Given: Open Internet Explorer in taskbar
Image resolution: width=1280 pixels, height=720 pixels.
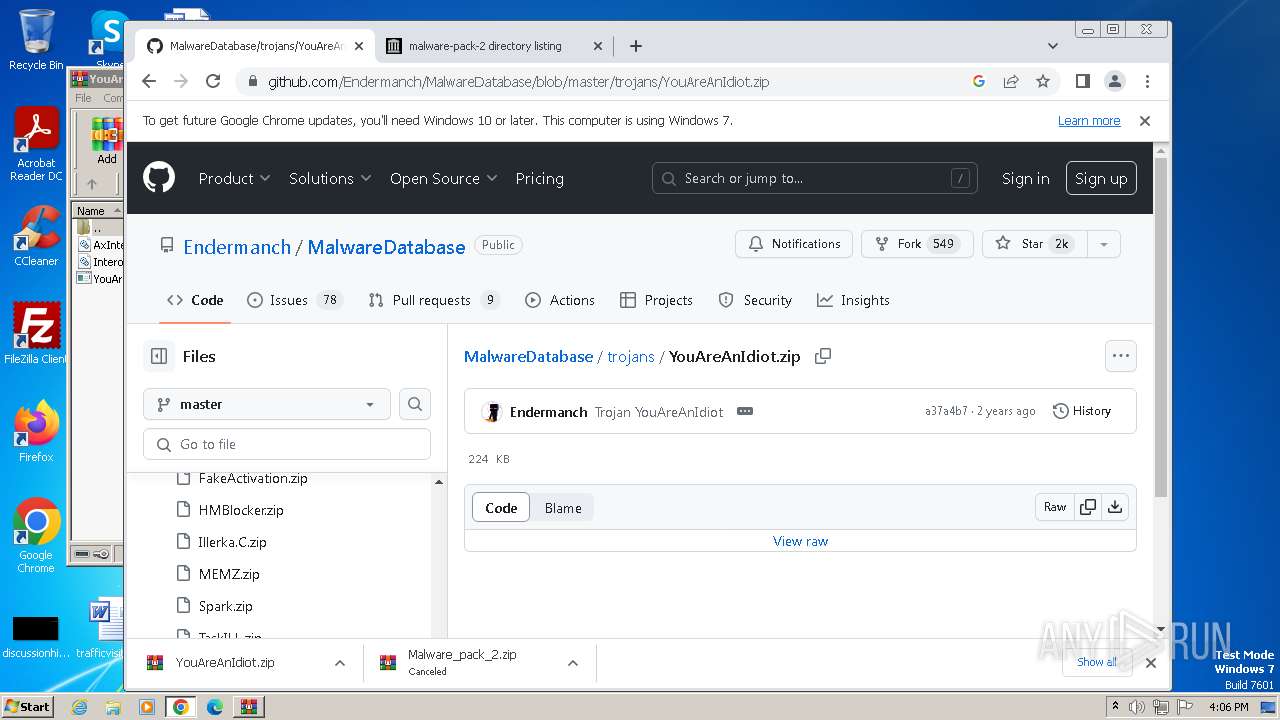Looking at the screenshot, I should tap(80, 707).
